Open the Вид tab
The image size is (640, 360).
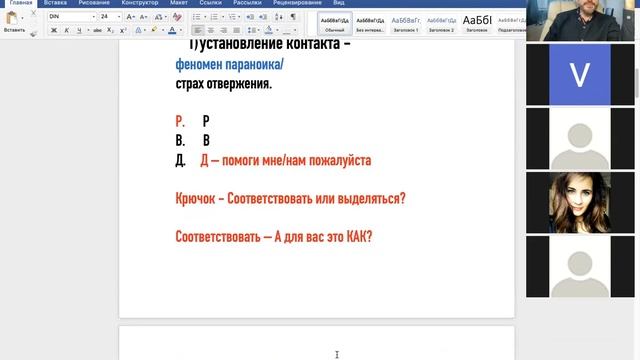point(339,3)
